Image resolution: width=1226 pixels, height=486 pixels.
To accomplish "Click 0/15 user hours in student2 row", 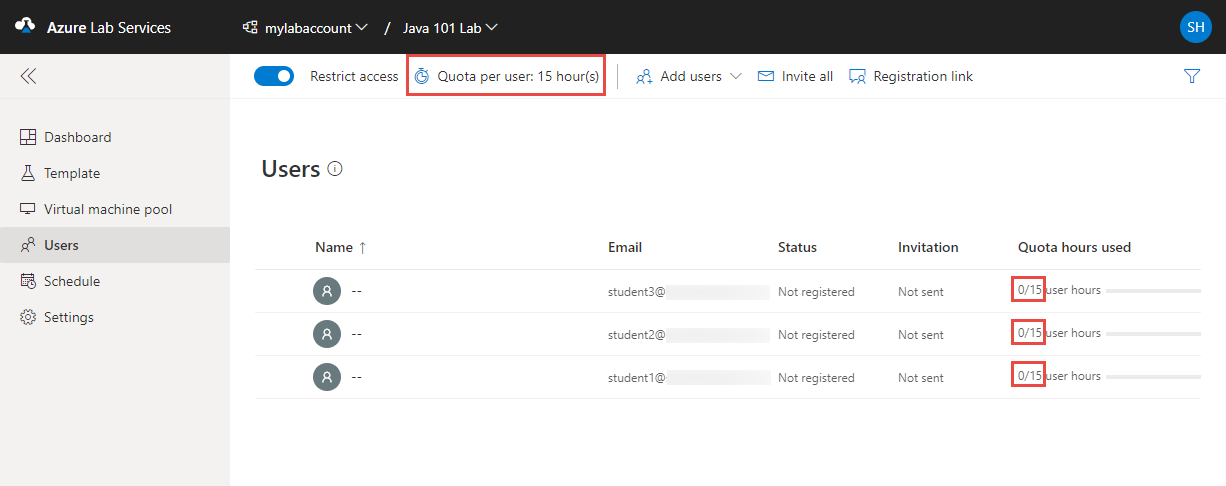I will [1059, 333].
